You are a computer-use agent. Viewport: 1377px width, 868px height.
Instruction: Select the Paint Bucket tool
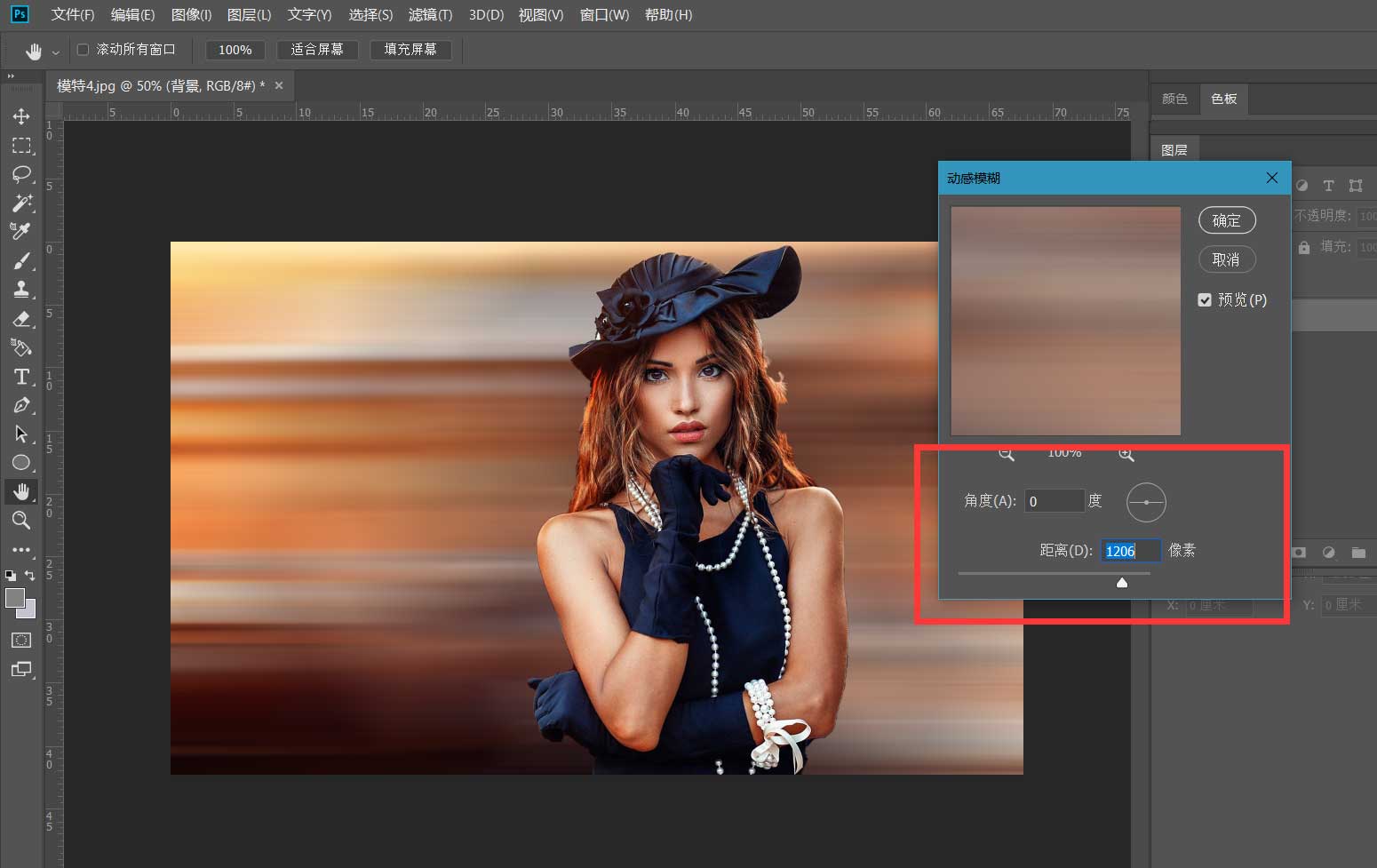tap(21, 347)
